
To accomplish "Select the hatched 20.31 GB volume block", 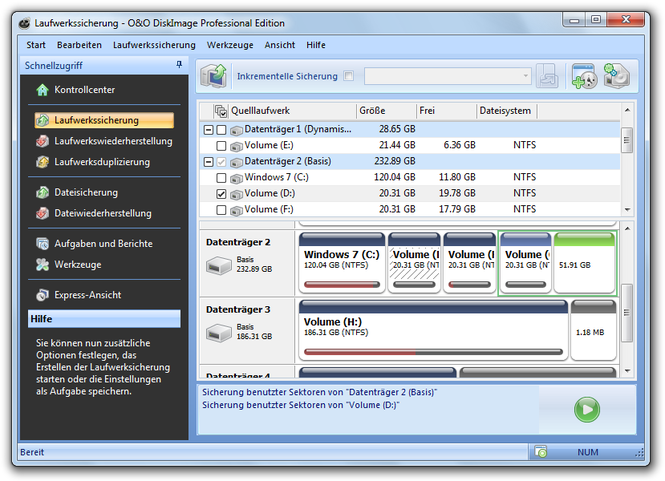I will pos(414,262).
